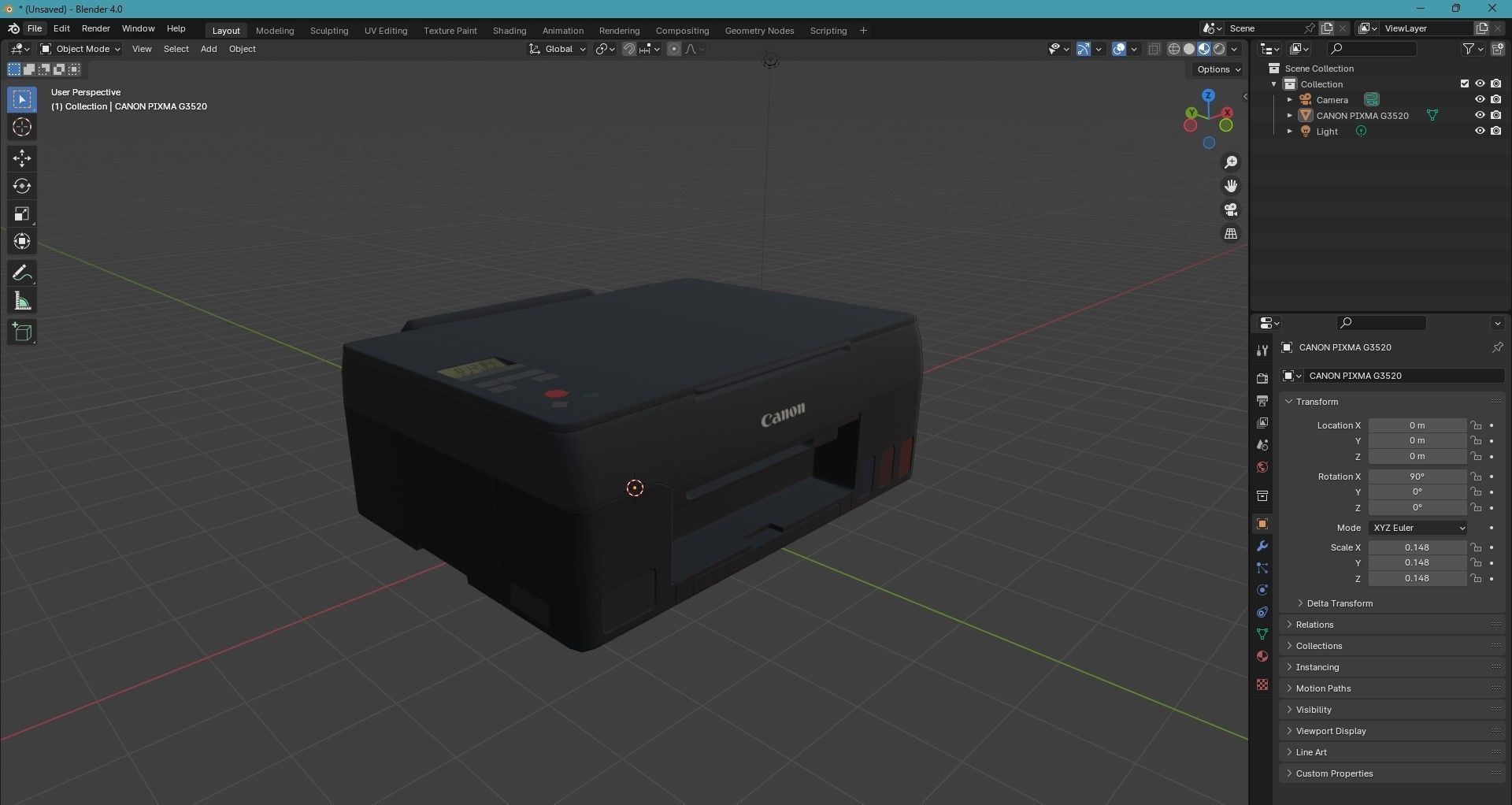This screenshot has width=1512, height=805.
Task: Switch perspective/orthographic grid icon
Action: [1231, 234]
